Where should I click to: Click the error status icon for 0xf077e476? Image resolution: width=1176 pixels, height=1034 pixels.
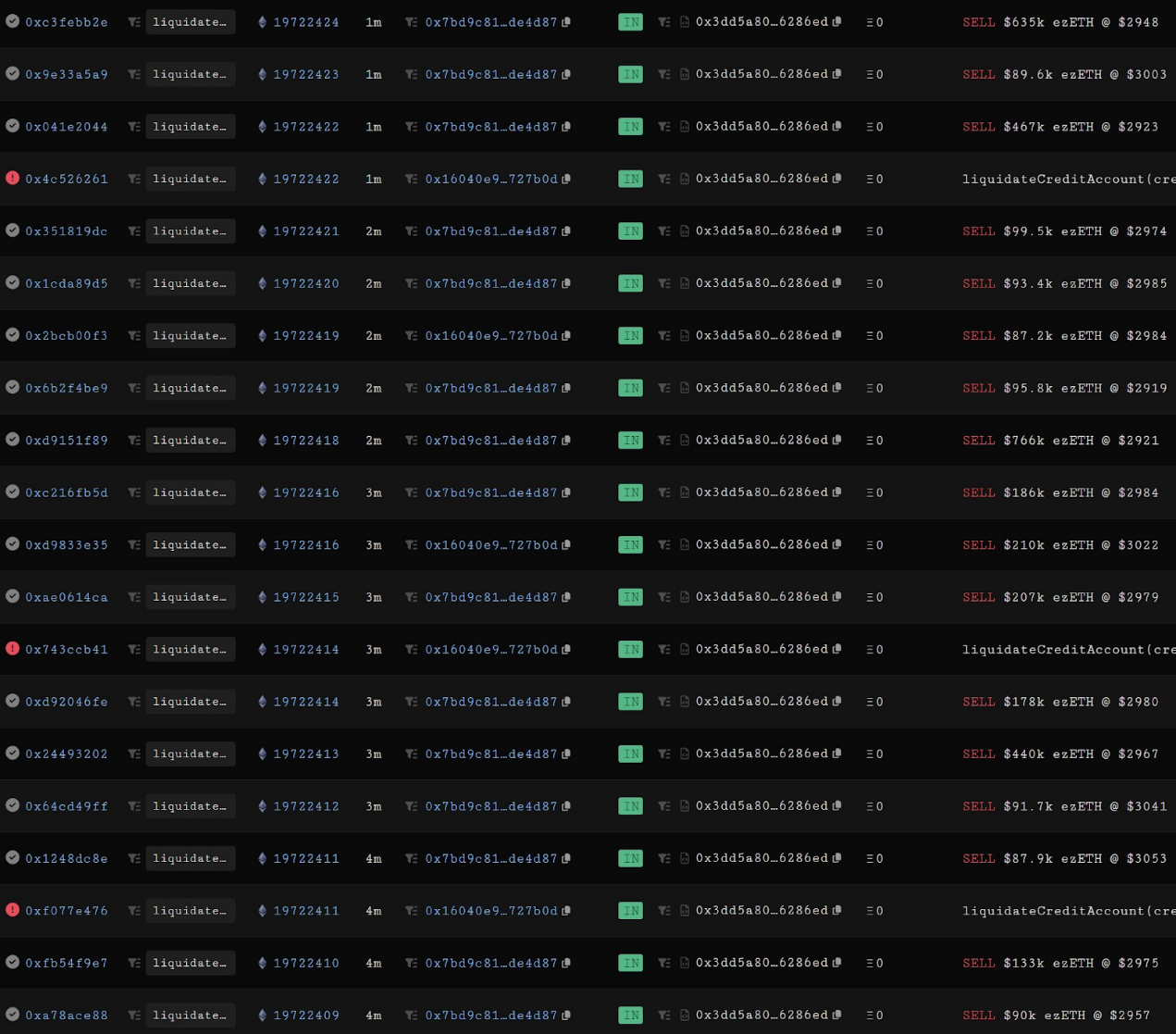coord(12,910)
